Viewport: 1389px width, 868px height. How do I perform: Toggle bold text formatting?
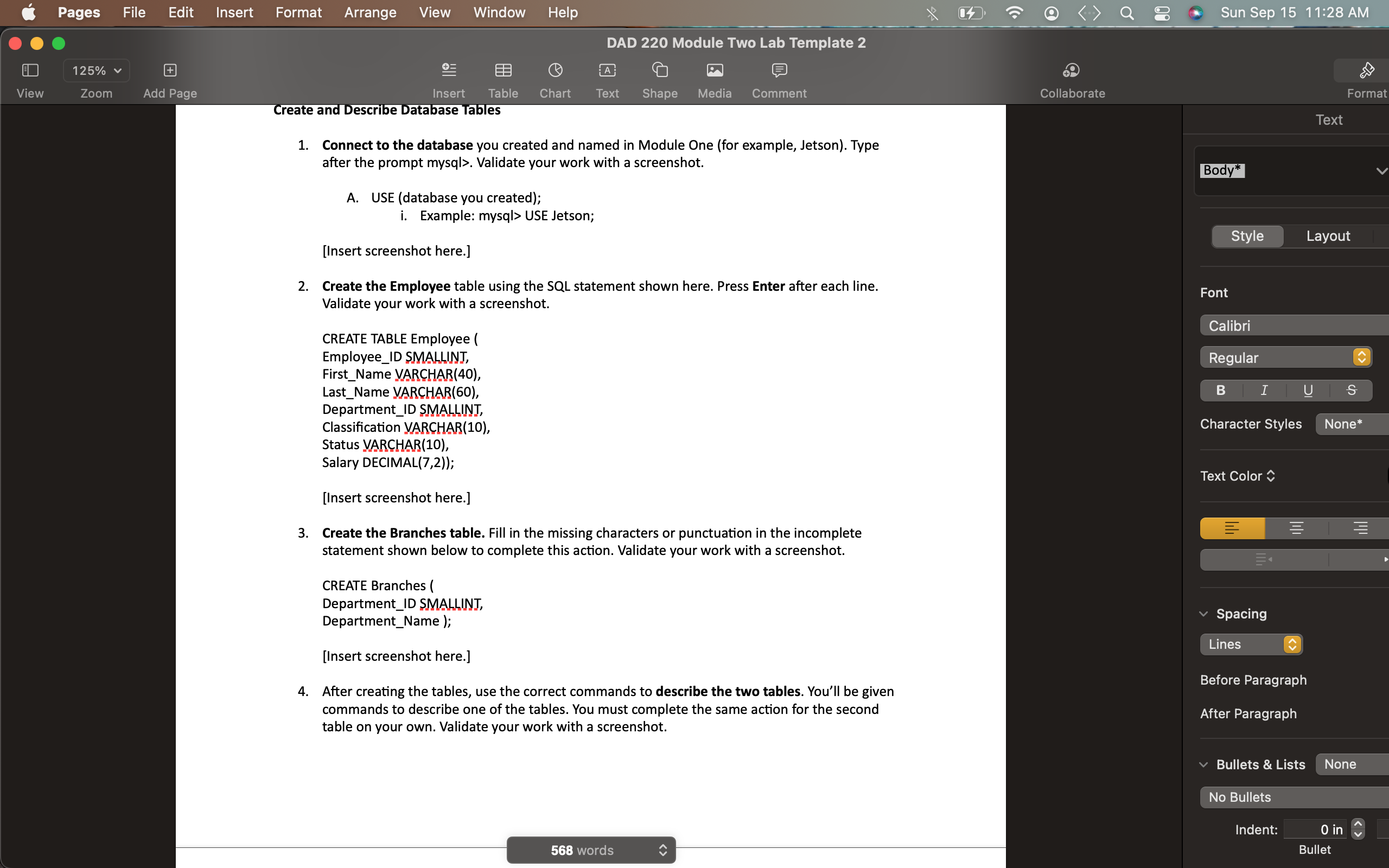(x=1221, y=391)
